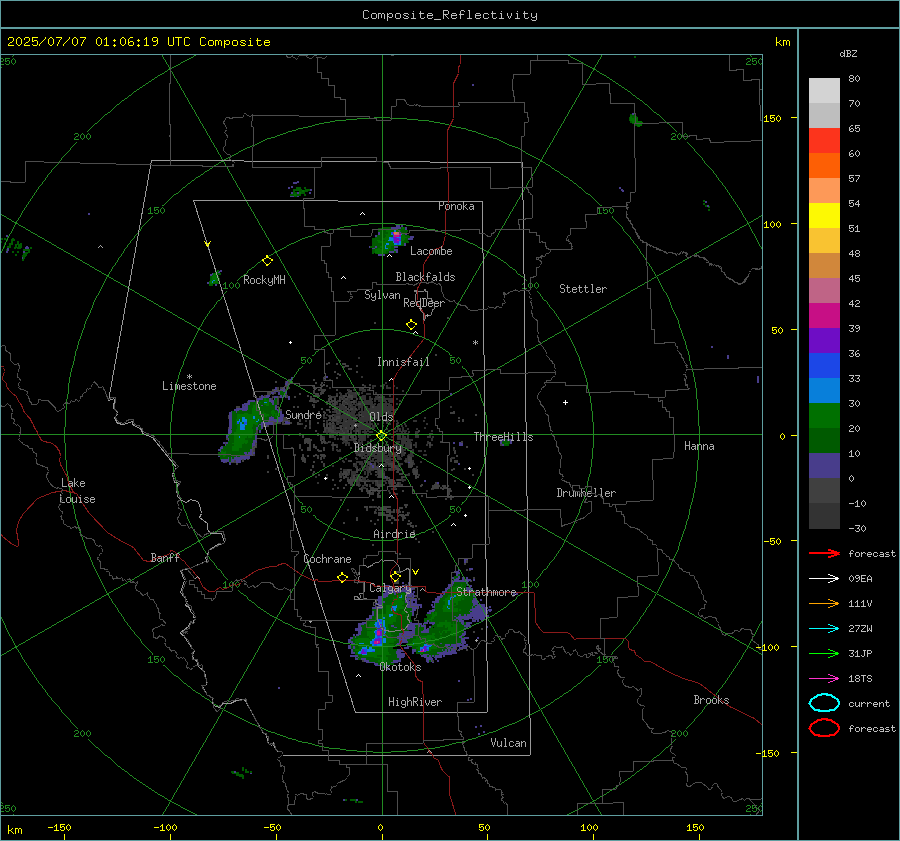Click the Ponoka city label
The width and height of the screenshot is (900, 841).
click(x=456, y=206)
